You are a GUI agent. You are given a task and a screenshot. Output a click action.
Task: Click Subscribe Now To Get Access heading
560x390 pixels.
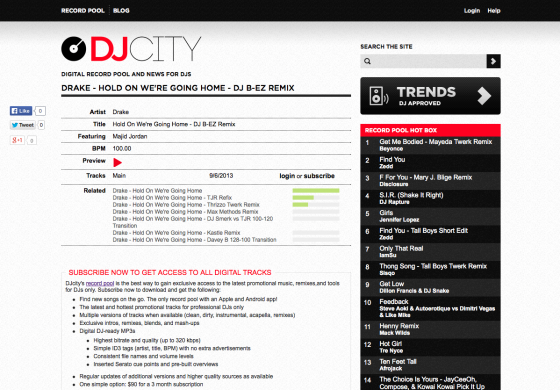coord(170,272)
